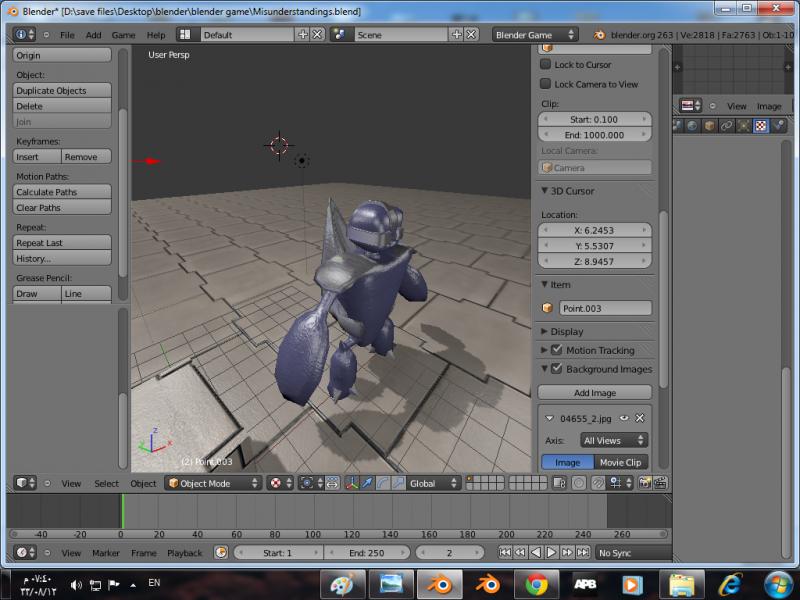Open the Blender Game engine dropdown
Screen dimensions: 800x600
pos(536,35)
